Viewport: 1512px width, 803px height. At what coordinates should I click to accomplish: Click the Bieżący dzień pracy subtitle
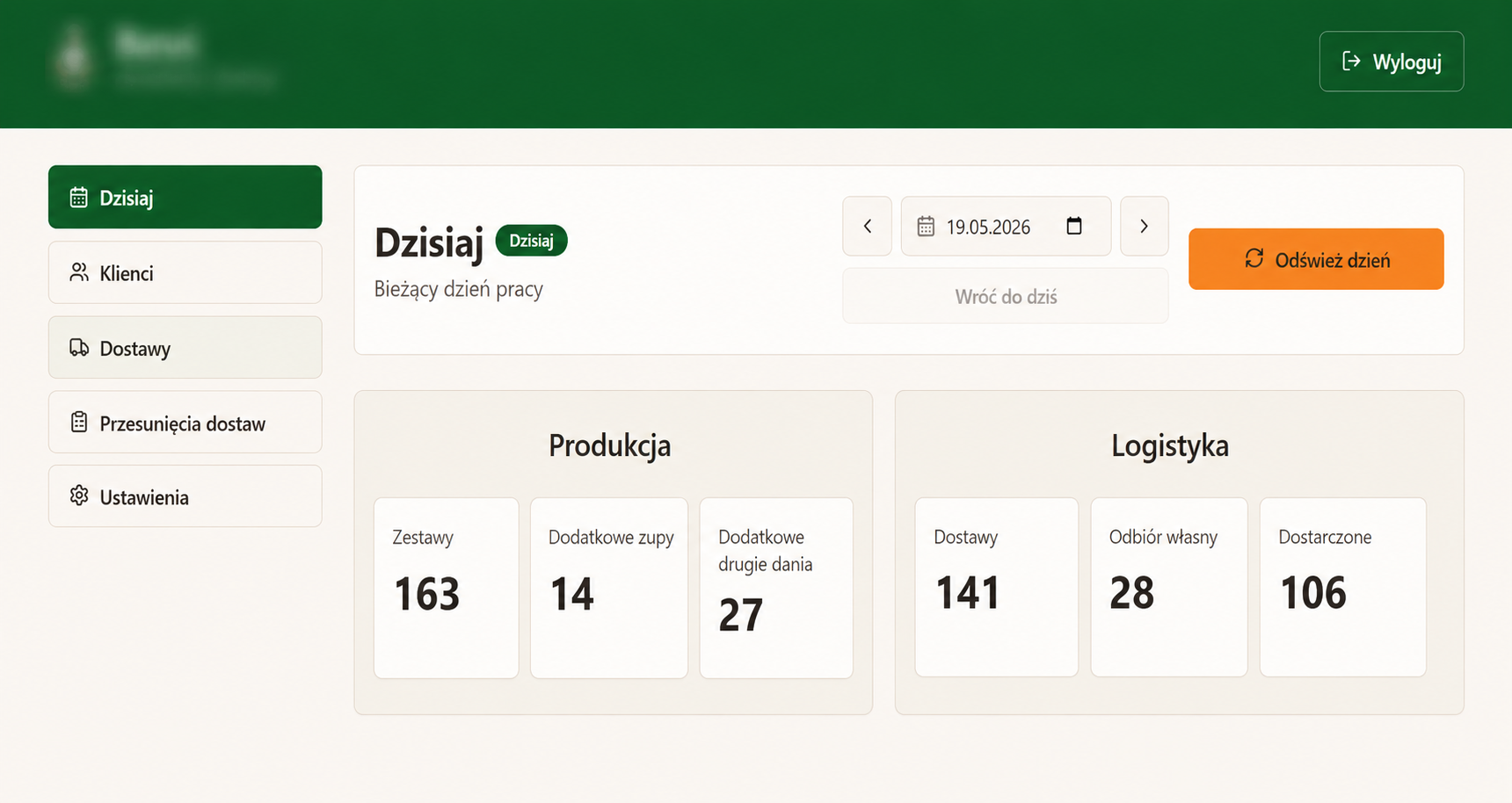click(459, 289)
